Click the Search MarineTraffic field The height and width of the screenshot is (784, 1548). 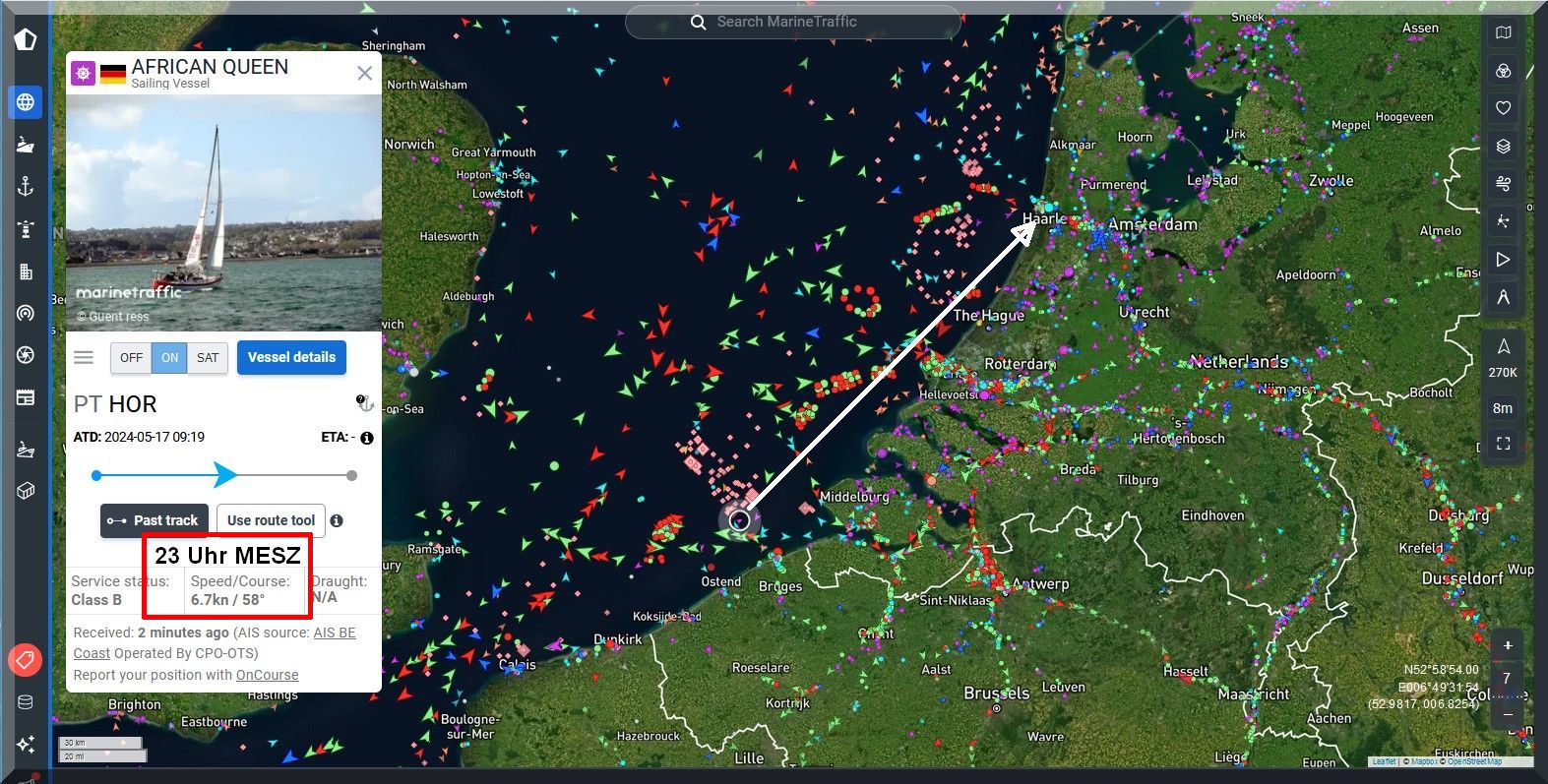tap(792, 22)
